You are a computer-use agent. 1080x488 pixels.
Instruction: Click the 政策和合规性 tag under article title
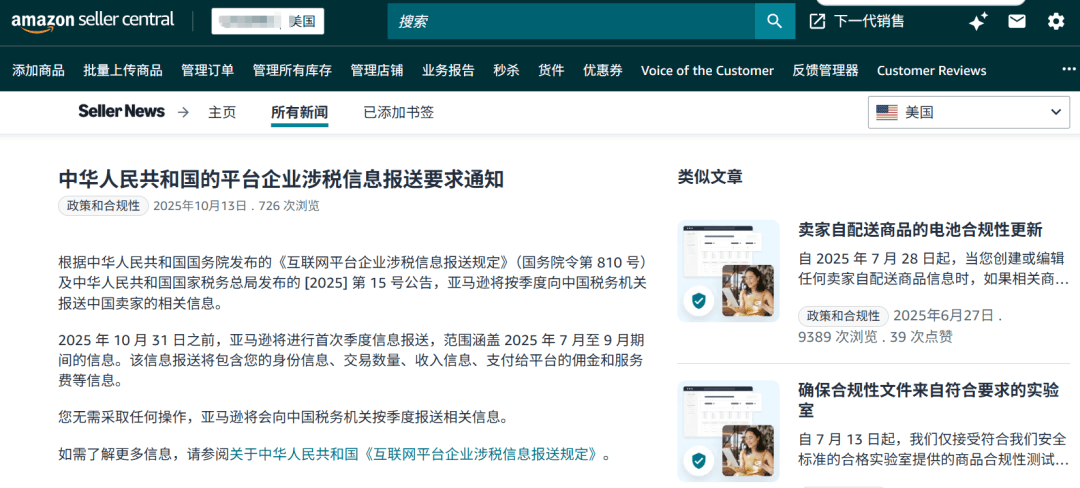point(103,206)
